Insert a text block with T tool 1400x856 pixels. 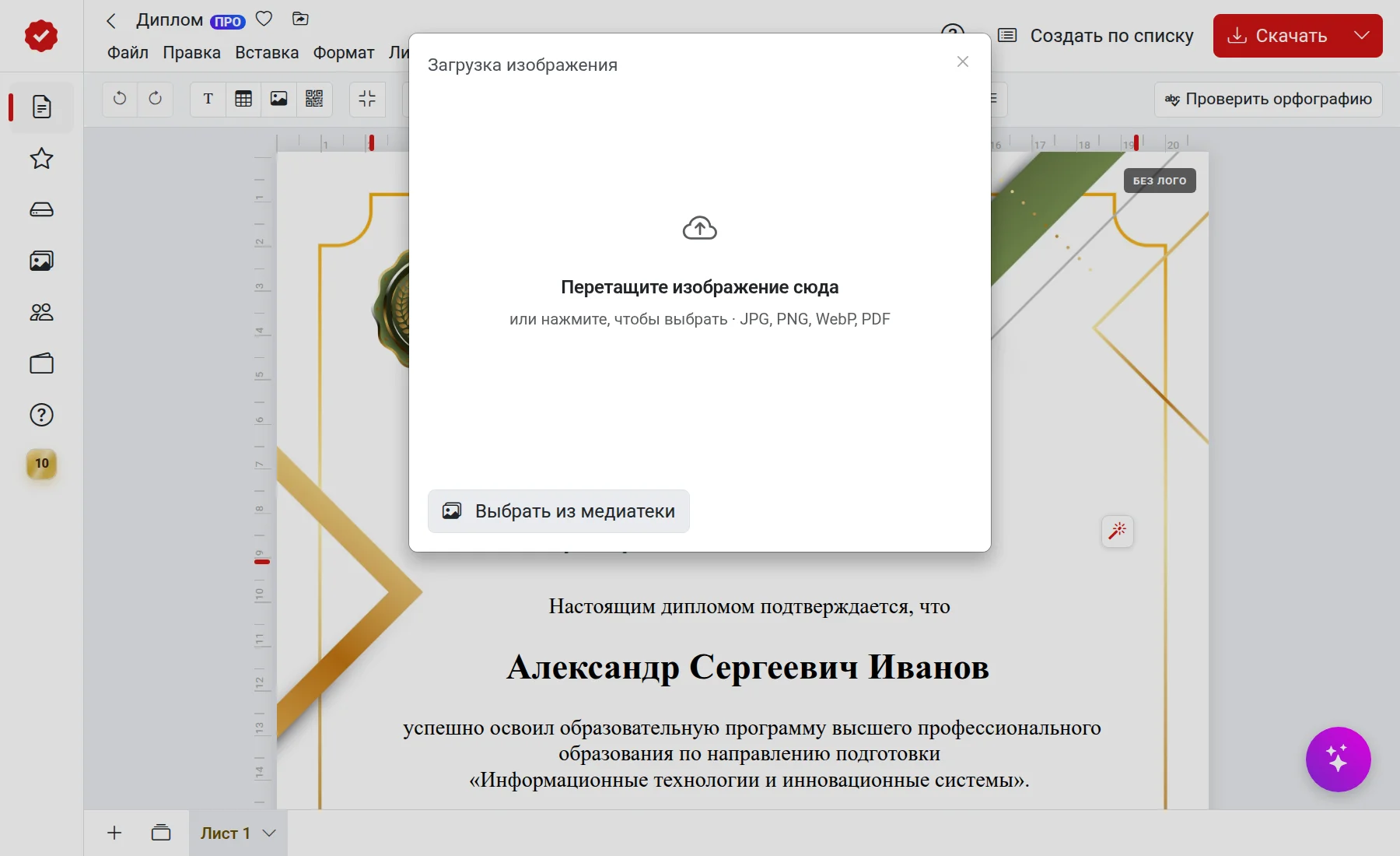(x=208, y=99)
